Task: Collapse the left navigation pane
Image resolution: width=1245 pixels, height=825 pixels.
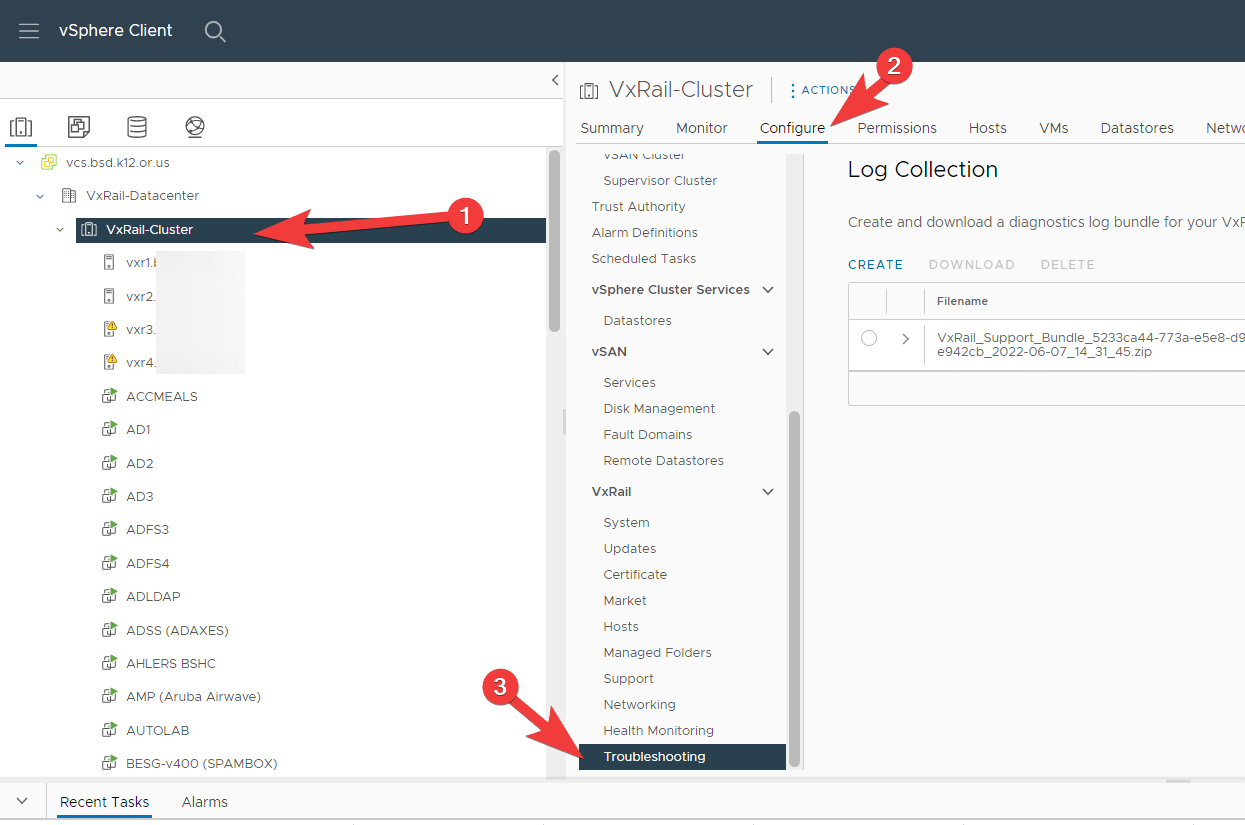Action: coord(555,80)
